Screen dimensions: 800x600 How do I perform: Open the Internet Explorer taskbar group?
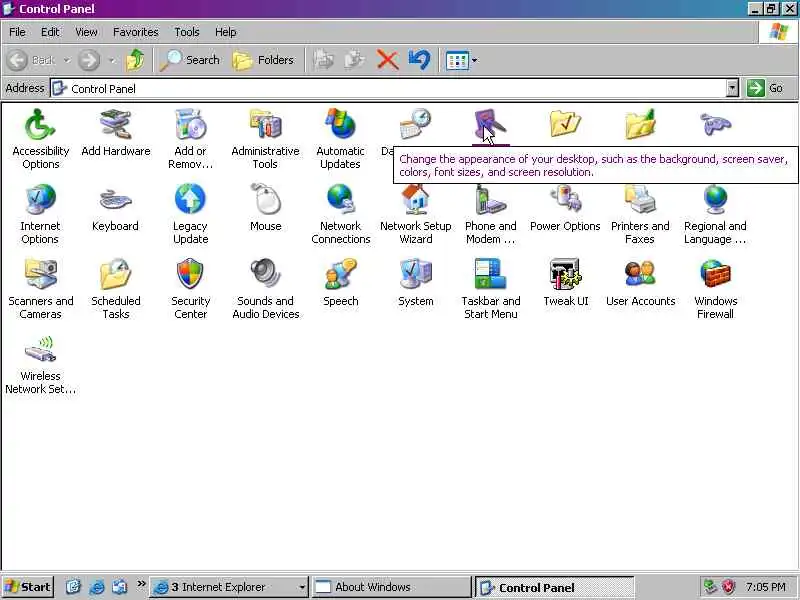coord(229,587)
